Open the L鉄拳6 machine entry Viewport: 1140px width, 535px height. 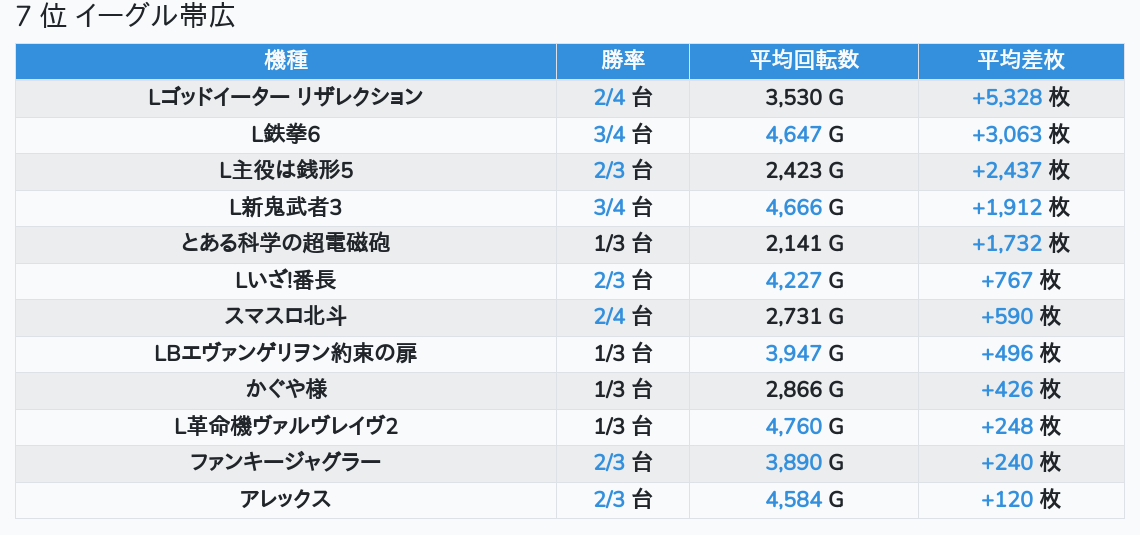(286, 134)
